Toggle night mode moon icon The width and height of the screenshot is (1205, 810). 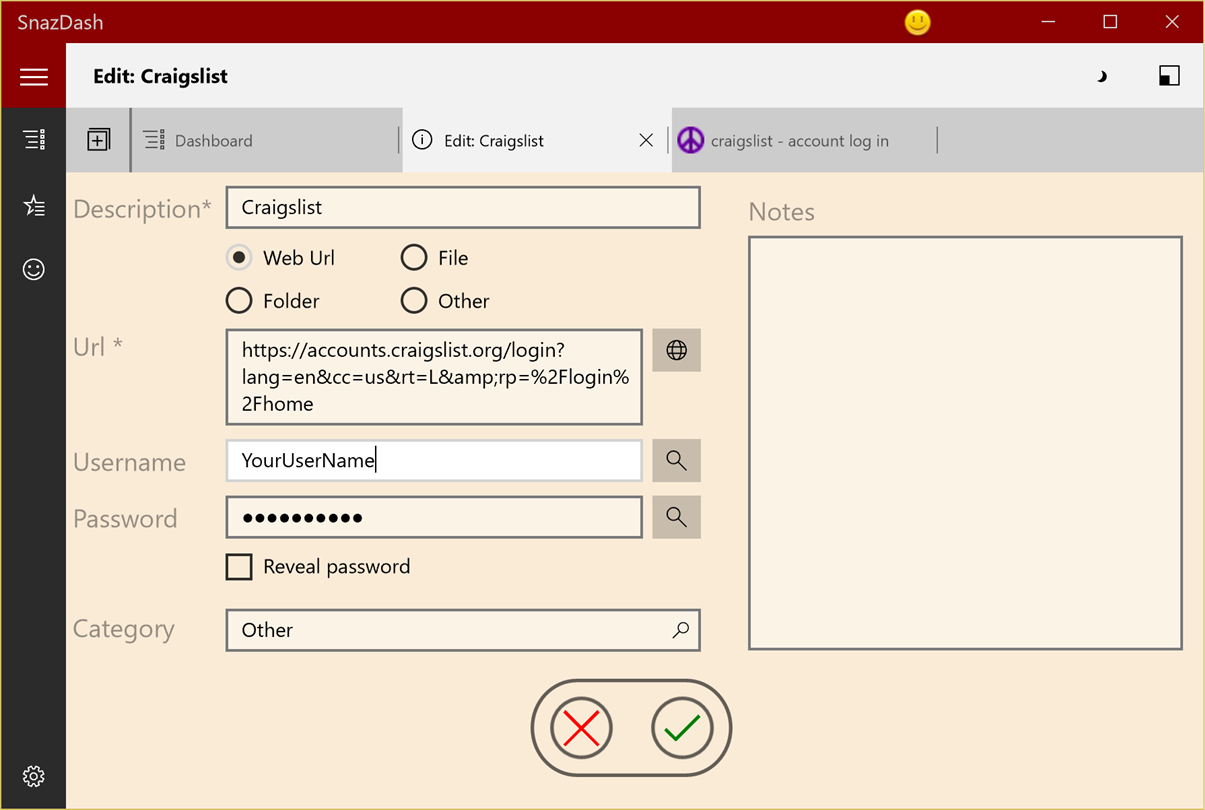click(1102, 76)
